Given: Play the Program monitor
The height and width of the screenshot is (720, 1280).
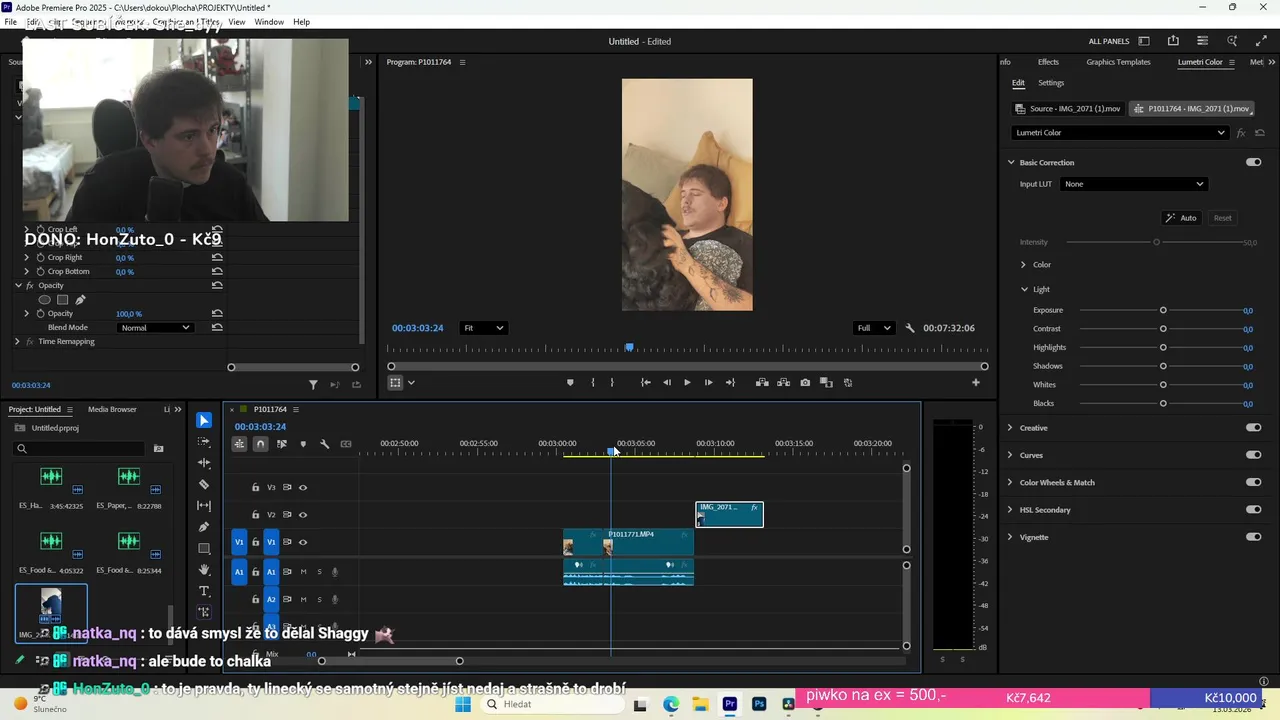Looking at the screenshot, I should coord(687,382).
